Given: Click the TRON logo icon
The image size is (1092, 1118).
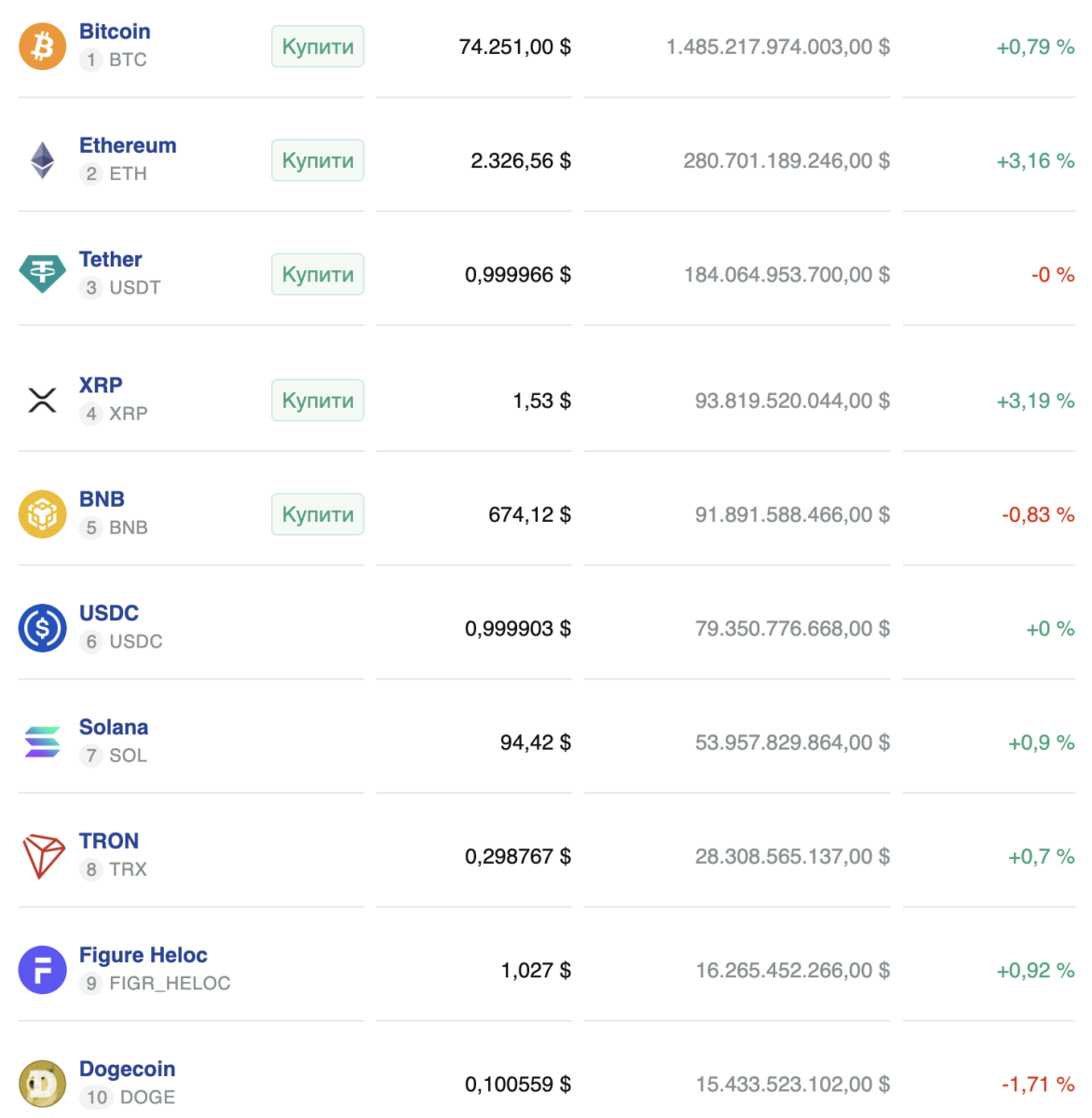Looking at the screenshot, I should point(43,856).
